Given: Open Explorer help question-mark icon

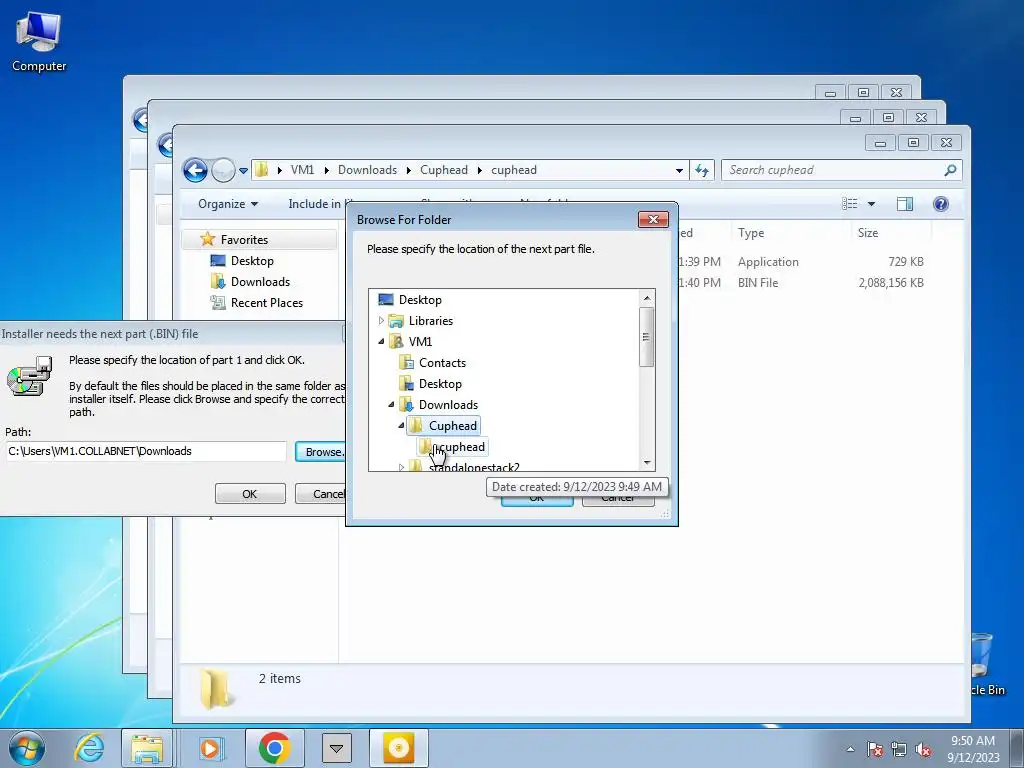Looking at the screenshot, I should [x=940, y=204].
